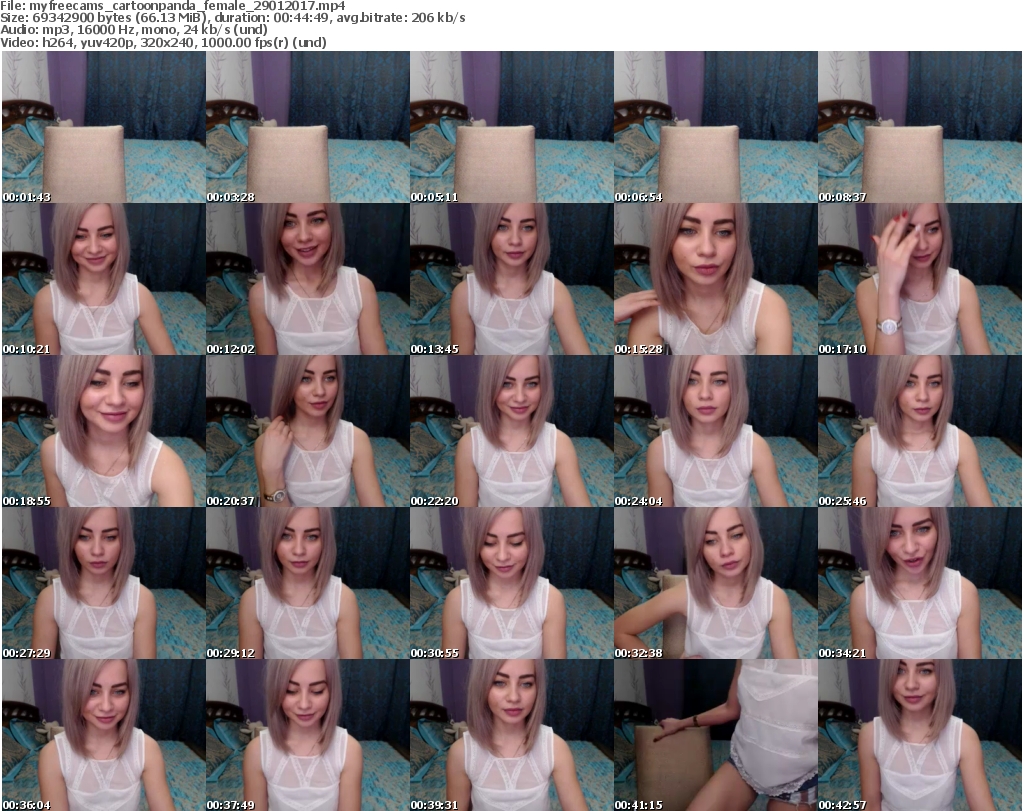
Task: Click the frame at 00:20:37
Action: [308, 432]
